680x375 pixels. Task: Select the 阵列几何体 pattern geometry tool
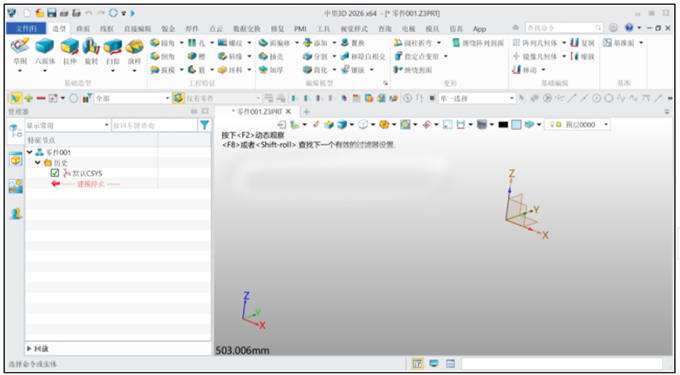pos(535,43)
